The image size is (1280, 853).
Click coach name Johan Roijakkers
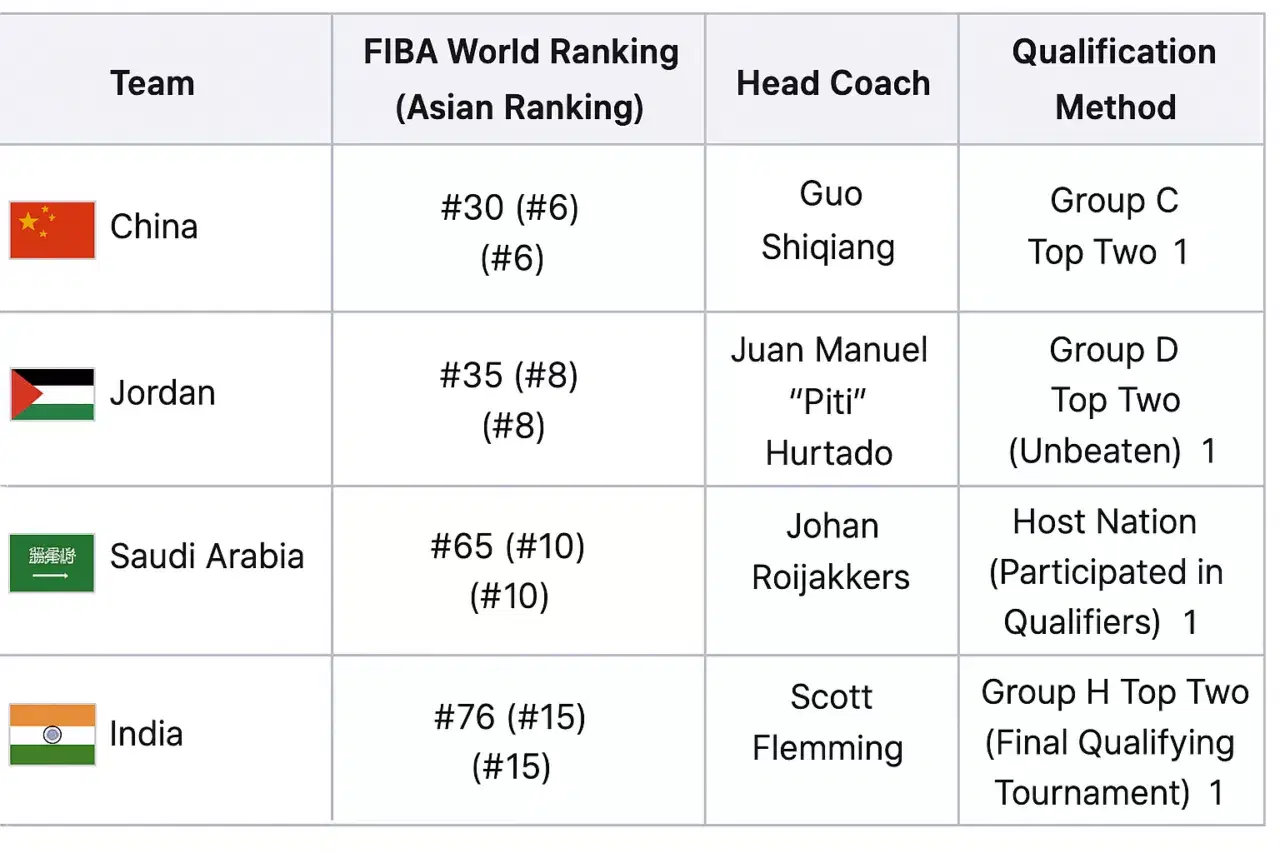[x=831, y=551]
